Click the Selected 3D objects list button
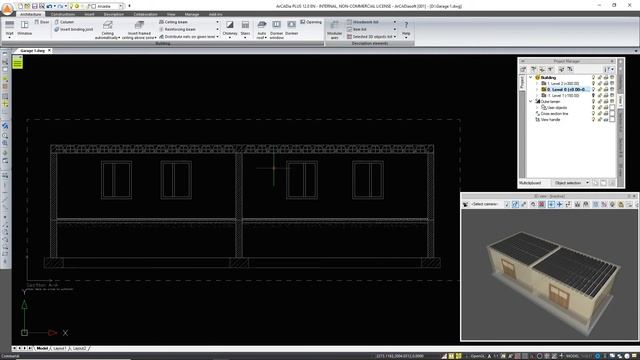Viewport: 640px width, 360px height. 370,37
